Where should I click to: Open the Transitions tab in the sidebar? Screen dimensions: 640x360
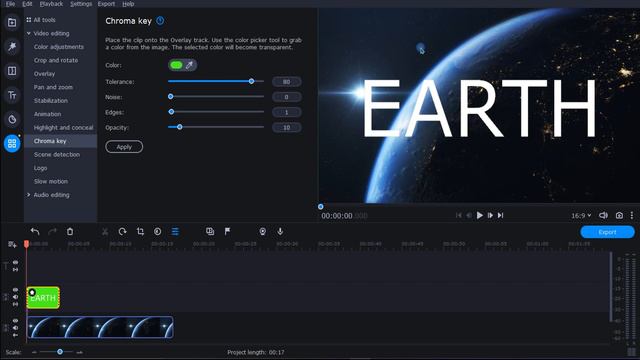[12, 71]
